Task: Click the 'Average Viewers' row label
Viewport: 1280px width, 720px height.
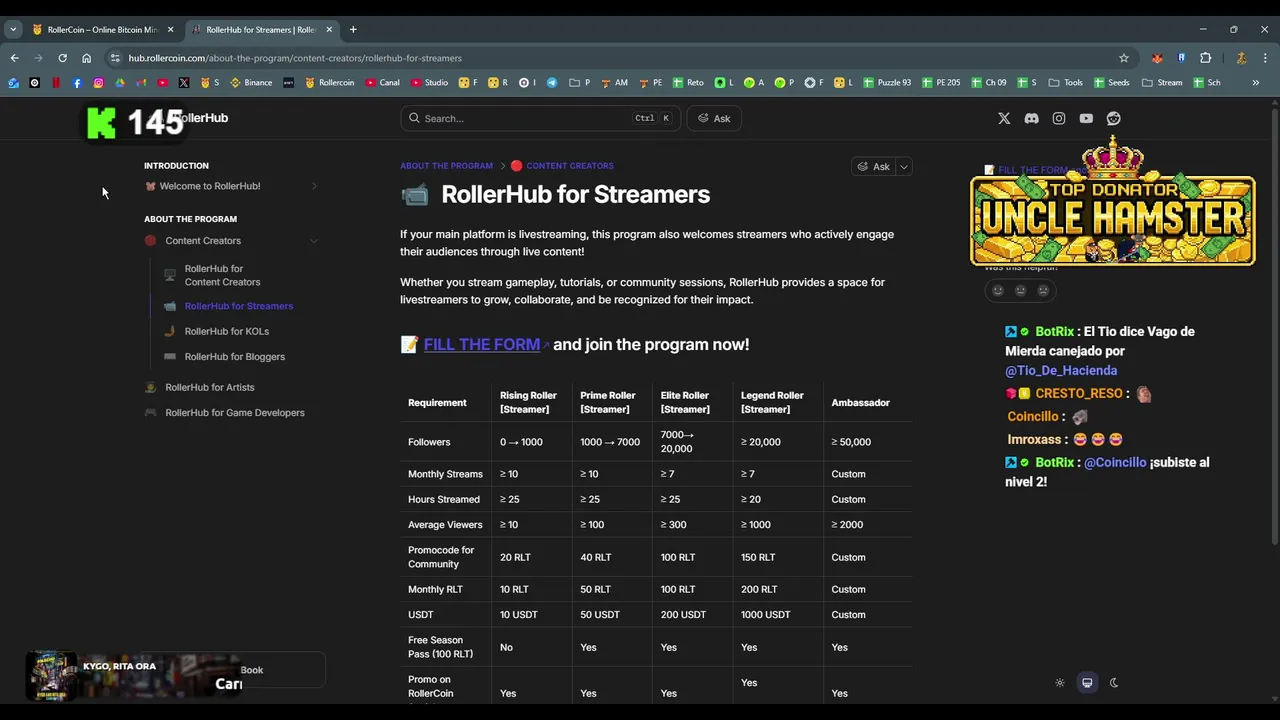Action: click(445, 525)
